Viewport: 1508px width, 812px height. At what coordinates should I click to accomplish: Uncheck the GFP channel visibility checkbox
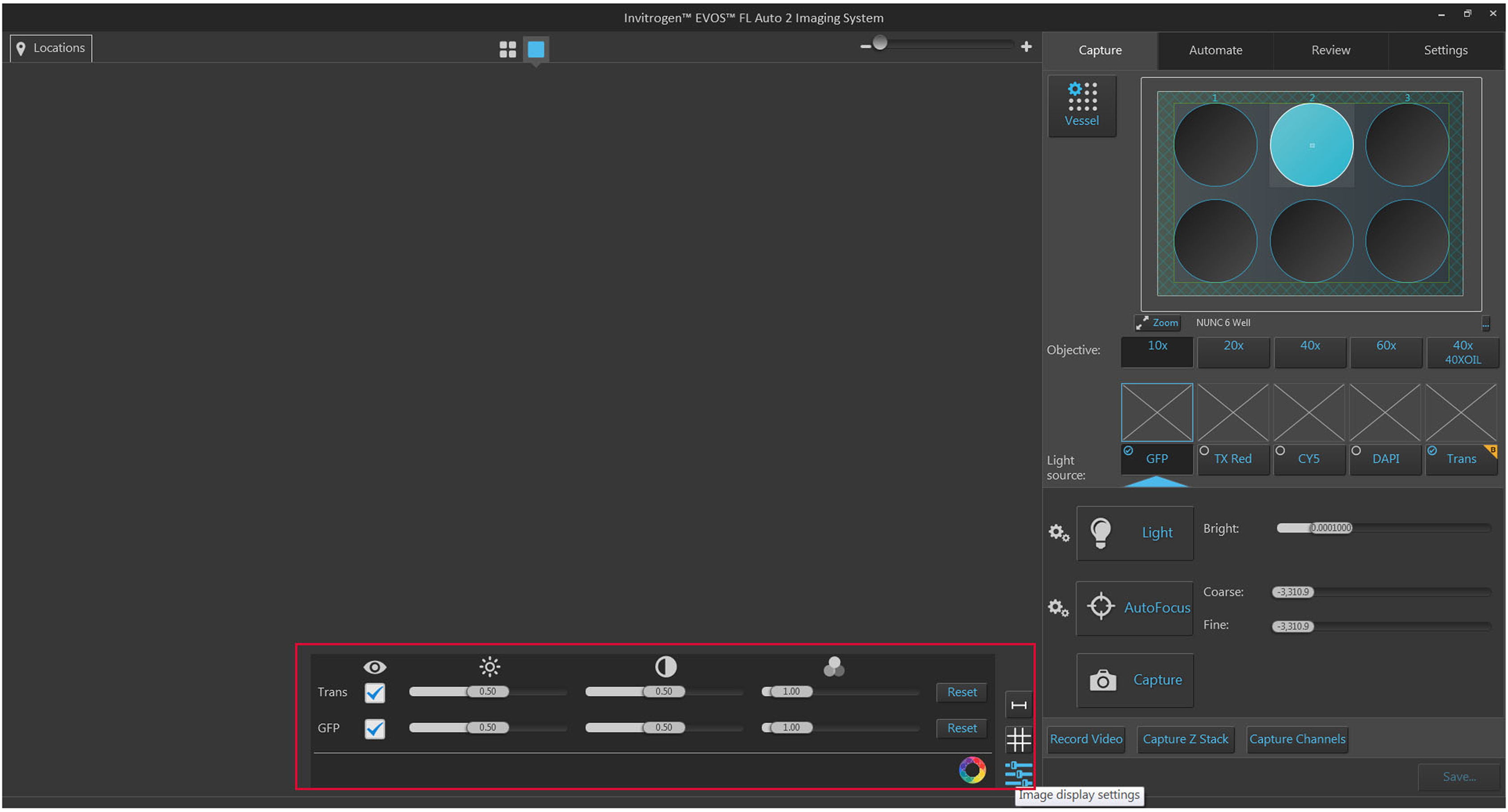pyautogui.click(x=375, y=729)
